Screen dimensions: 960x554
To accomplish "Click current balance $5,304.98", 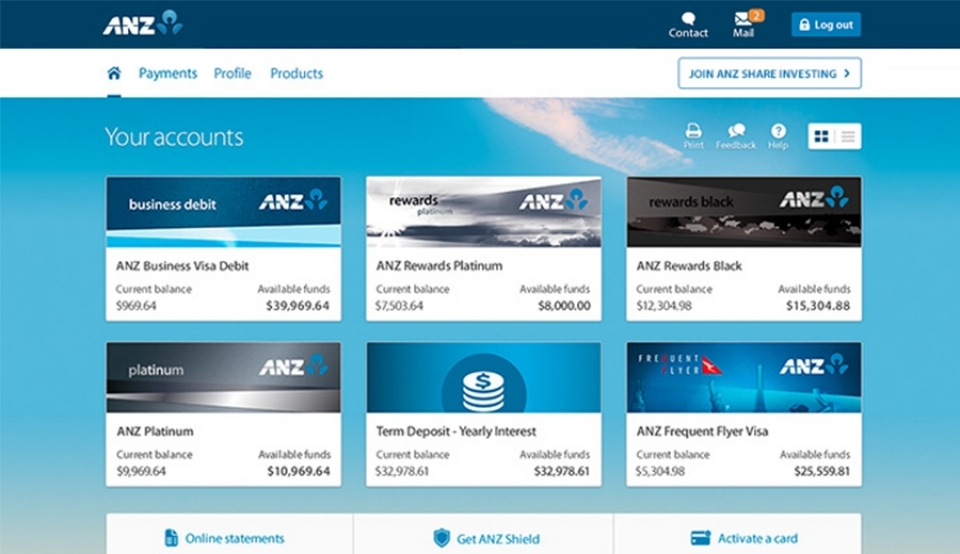I will tap(660, 471).
